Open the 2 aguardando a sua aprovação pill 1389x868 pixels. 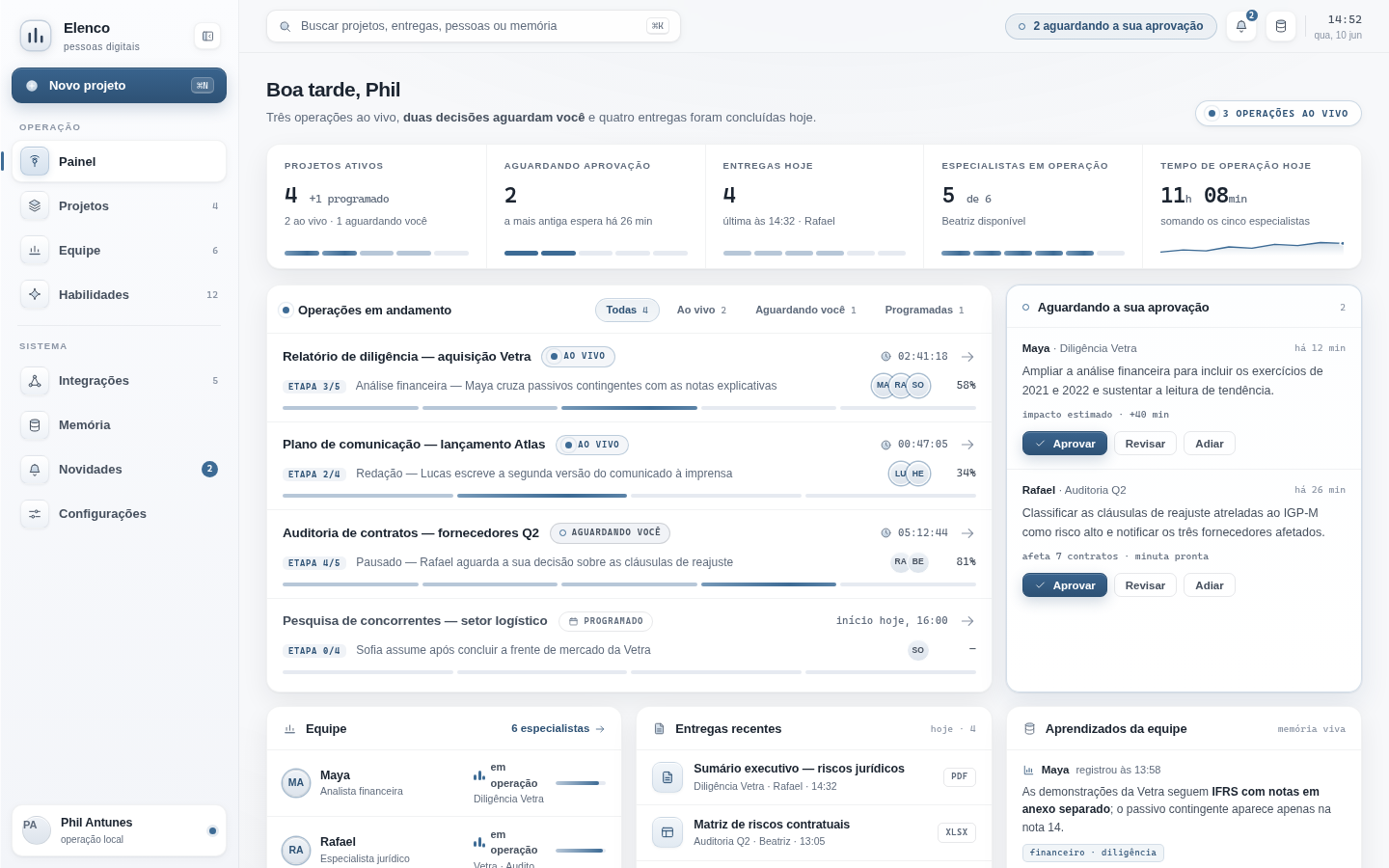[x=1110, y=26]
